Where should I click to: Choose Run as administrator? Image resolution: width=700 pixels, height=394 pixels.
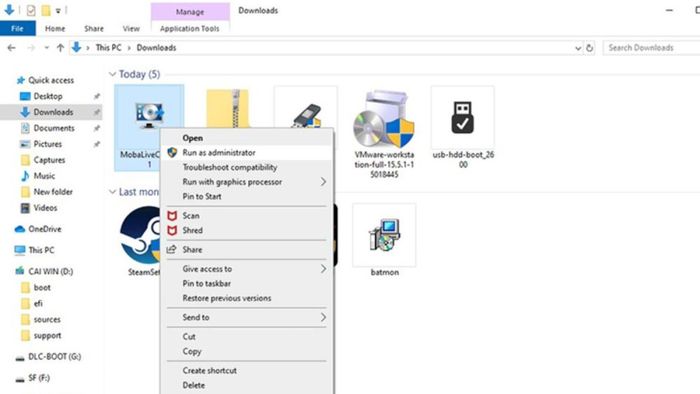[x=247, y=153]
